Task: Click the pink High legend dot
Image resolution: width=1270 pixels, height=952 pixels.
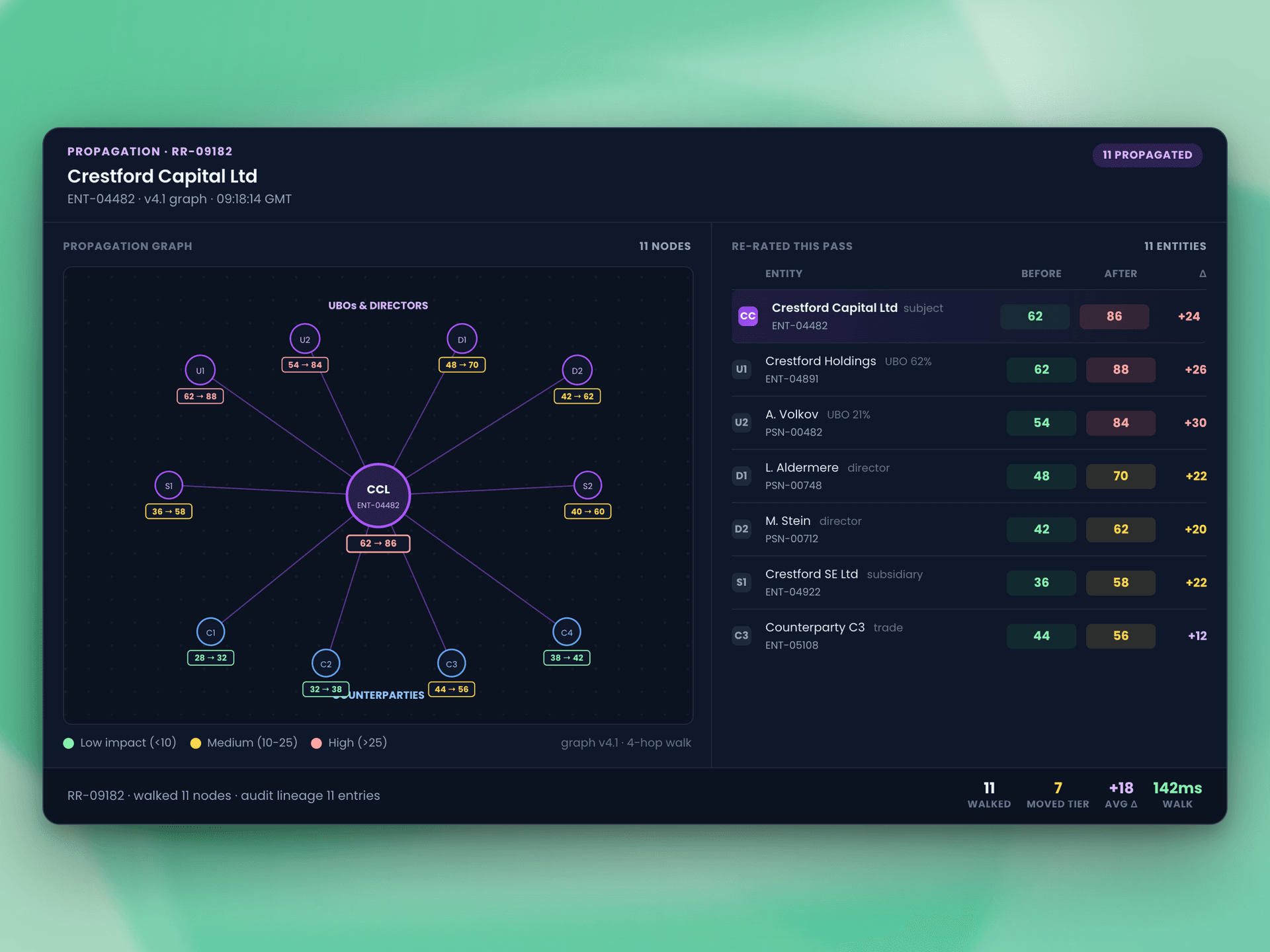Action: pos(316,743)
